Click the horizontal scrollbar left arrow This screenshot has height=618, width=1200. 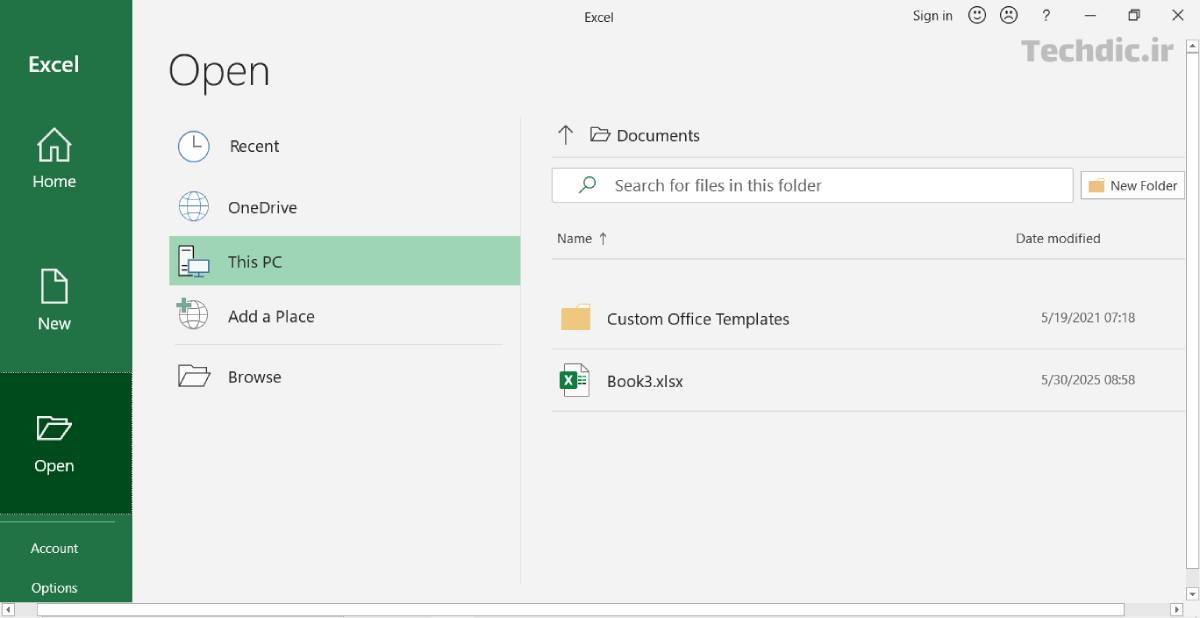point(8,610)
